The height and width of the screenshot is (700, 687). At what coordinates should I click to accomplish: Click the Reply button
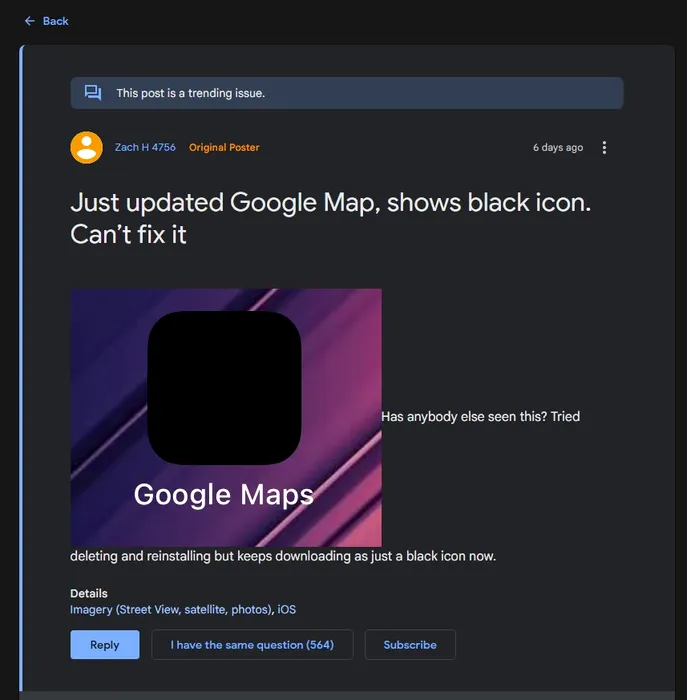[105, 645]
